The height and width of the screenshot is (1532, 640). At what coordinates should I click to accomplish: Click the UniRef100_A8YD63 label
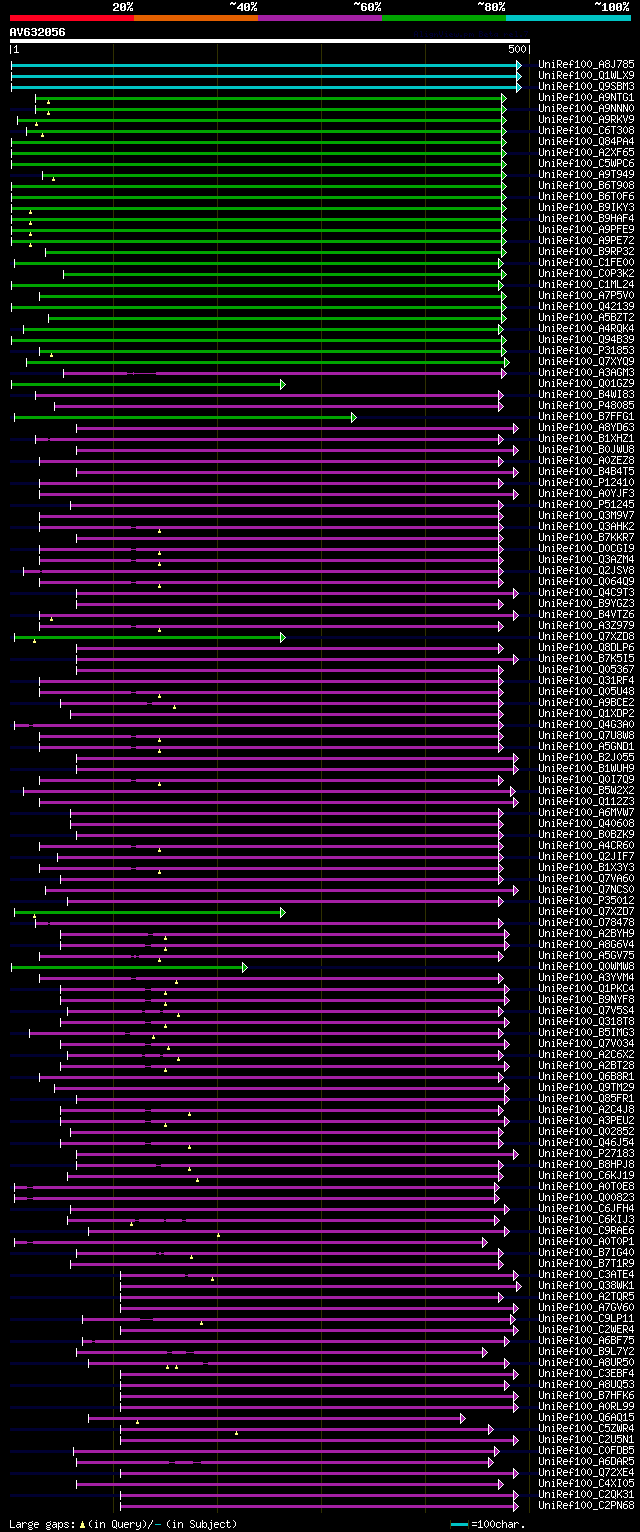click(586, 428)
